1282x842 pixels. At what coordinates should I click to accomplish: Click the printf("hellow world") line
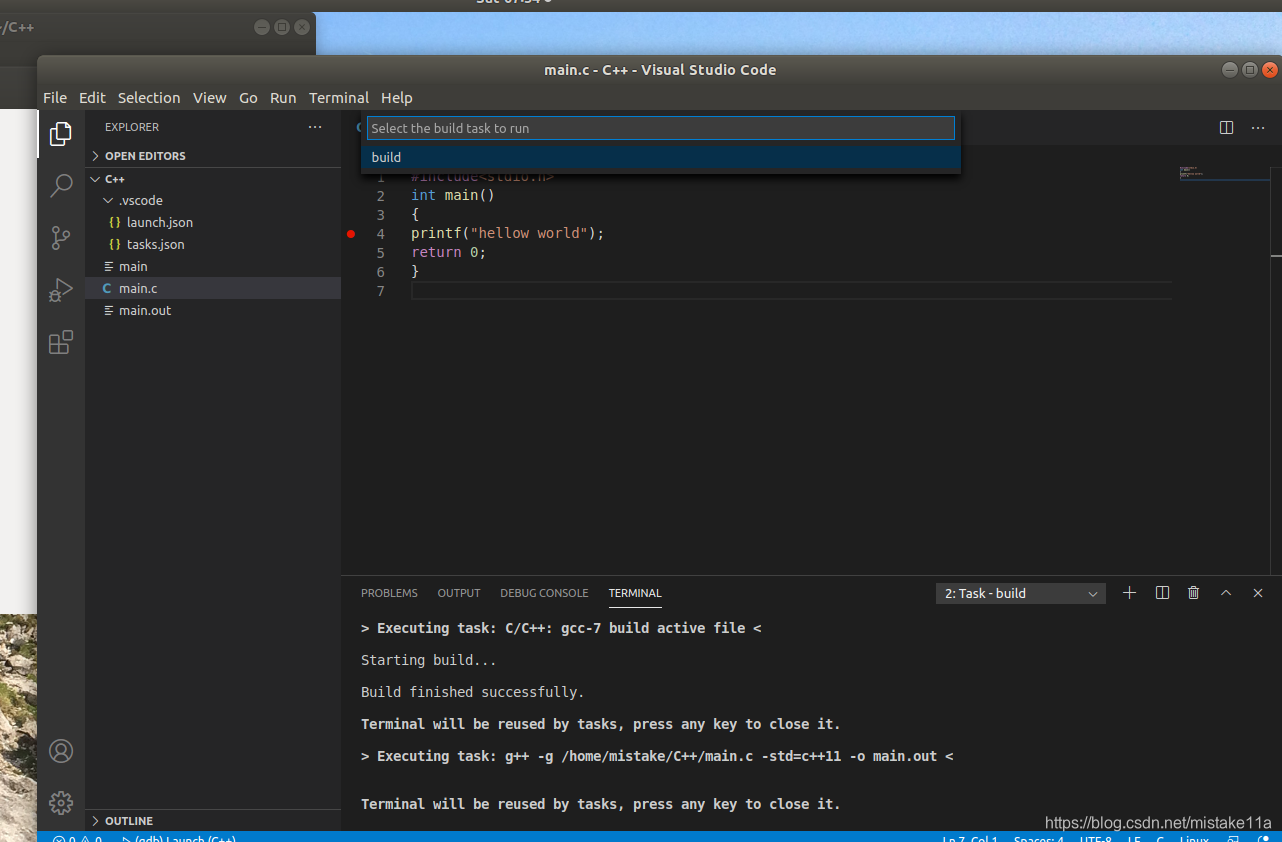coord(508,233)
